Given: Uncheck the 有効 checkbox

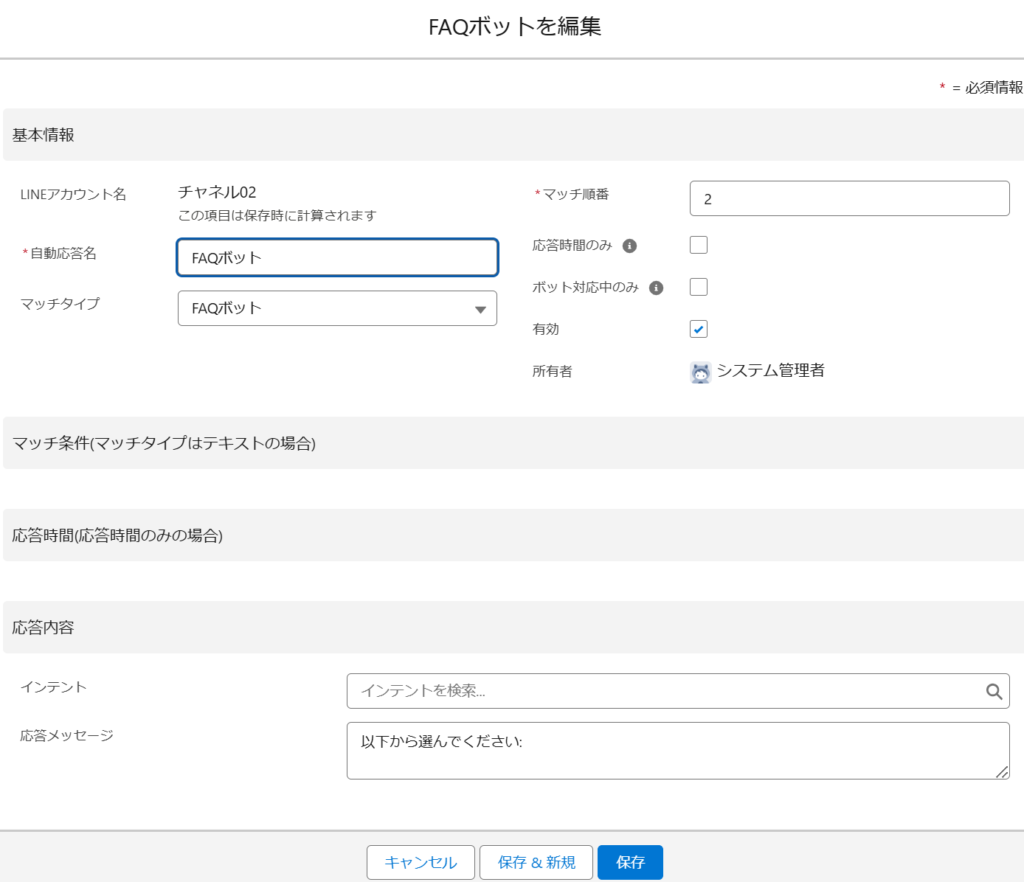Looking at the screenshot, I should tap(699, 329).
